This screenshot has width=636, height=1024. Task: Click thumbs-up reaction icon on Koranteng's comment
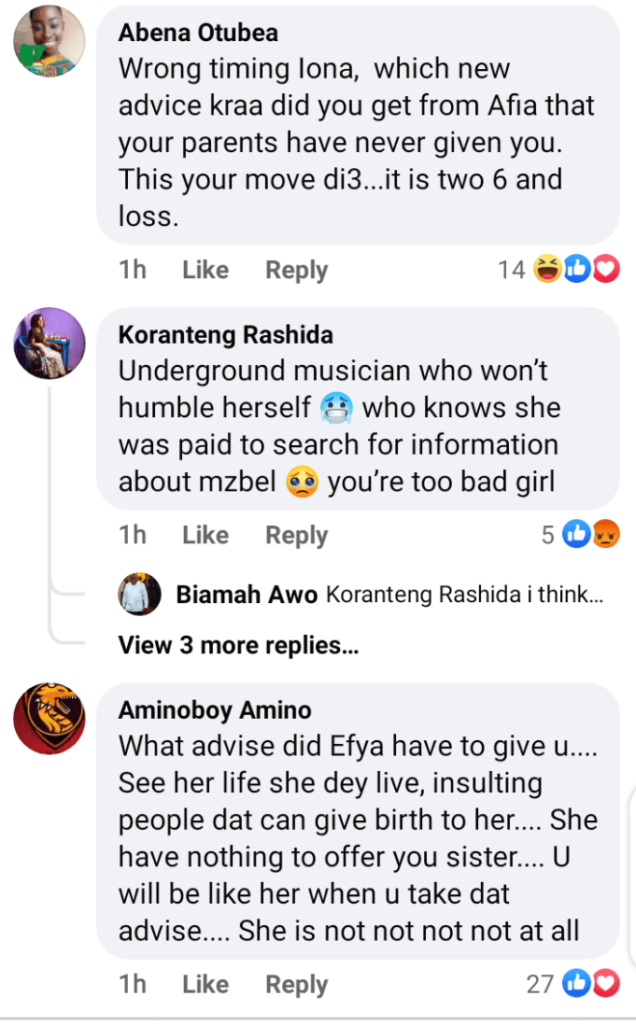coord(577,534)
